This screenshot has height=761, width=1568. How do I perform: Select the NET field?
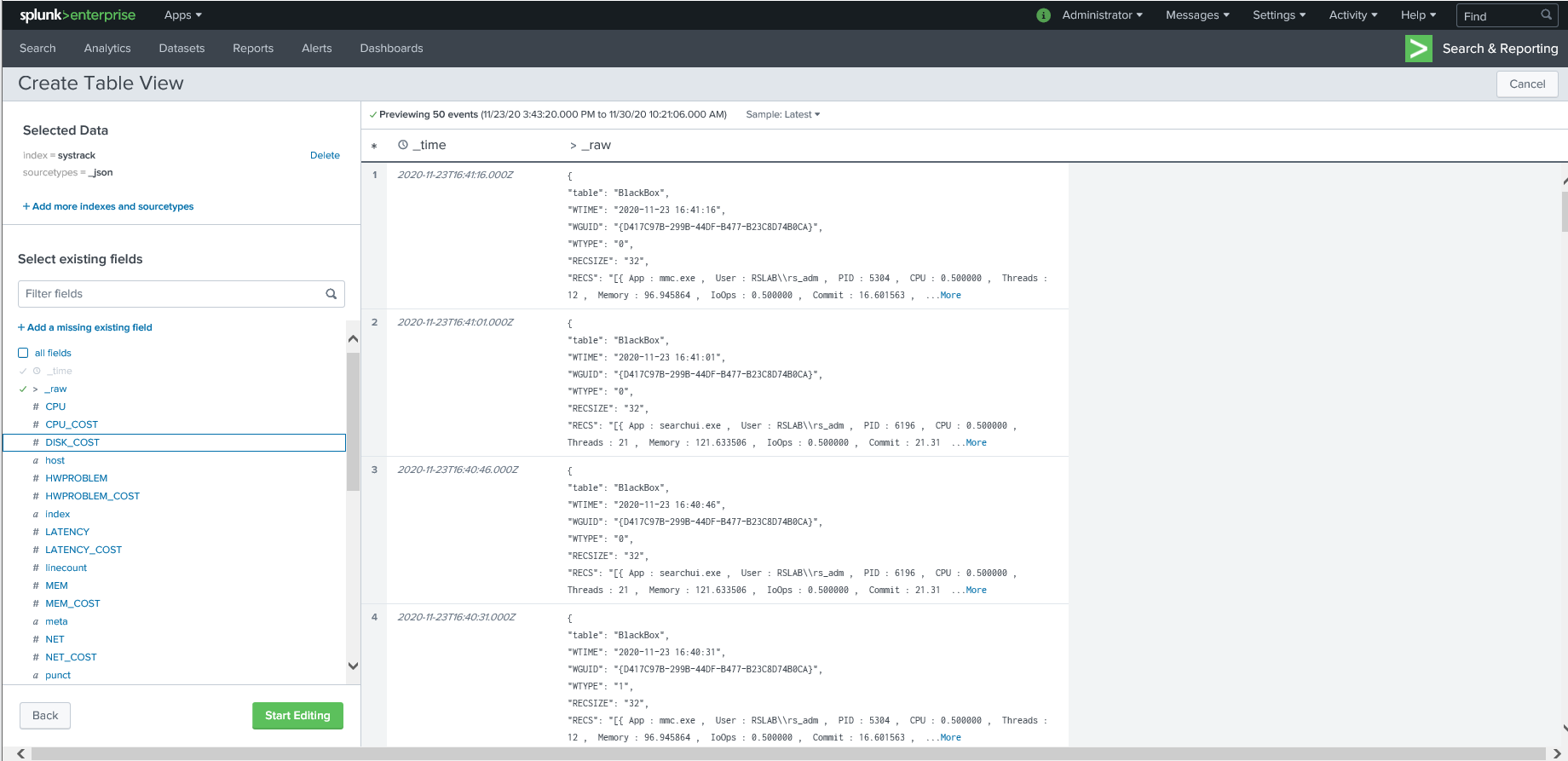[55, 639]
